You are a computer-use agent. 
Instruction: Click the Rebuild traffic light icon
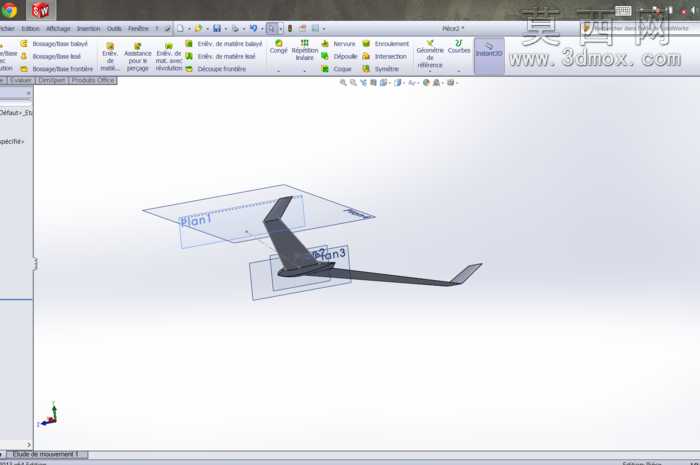pos(290,29)
